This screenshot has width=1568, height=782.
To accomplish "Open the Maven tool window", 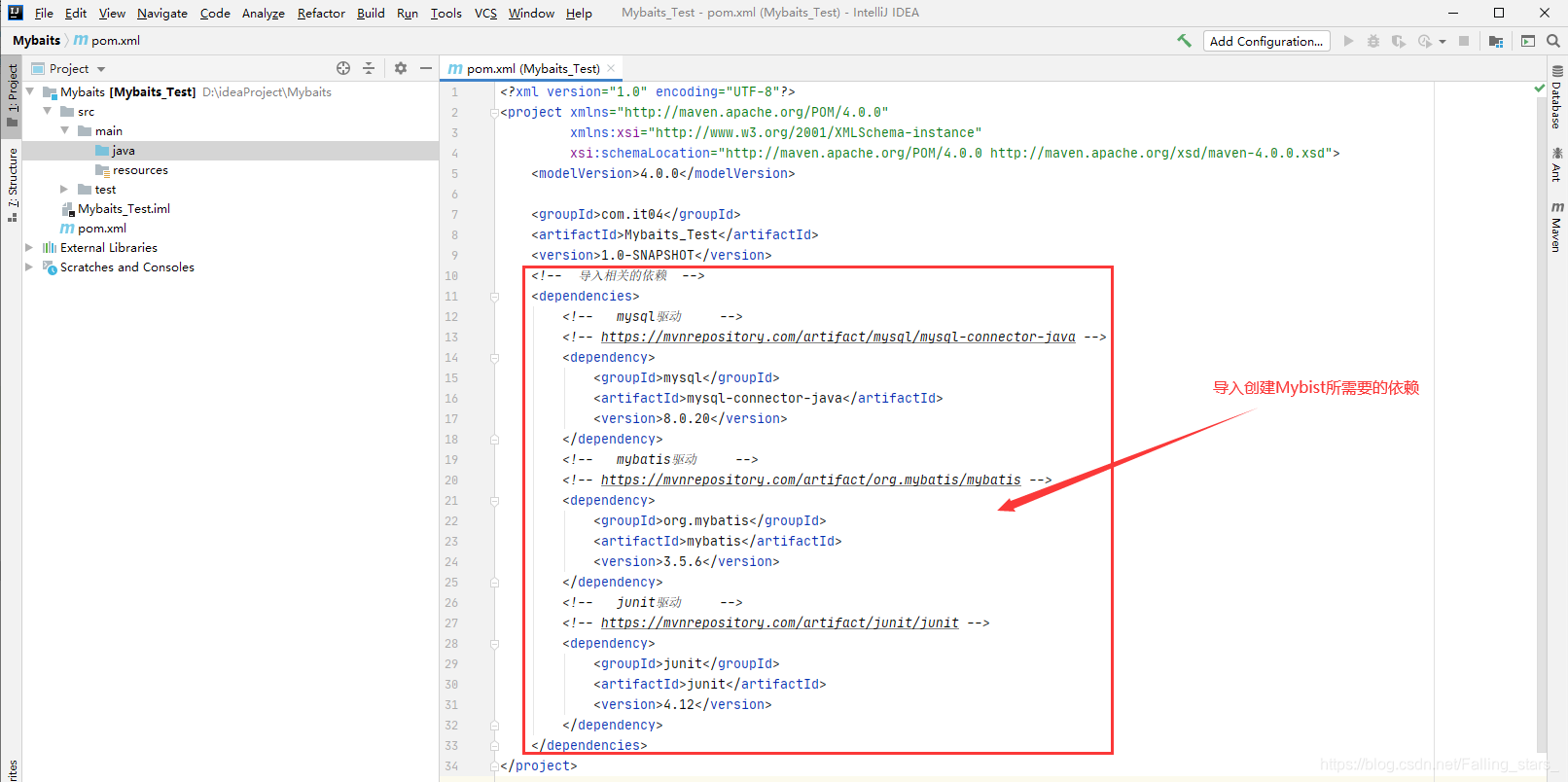I will click(x=1556, y=227).
